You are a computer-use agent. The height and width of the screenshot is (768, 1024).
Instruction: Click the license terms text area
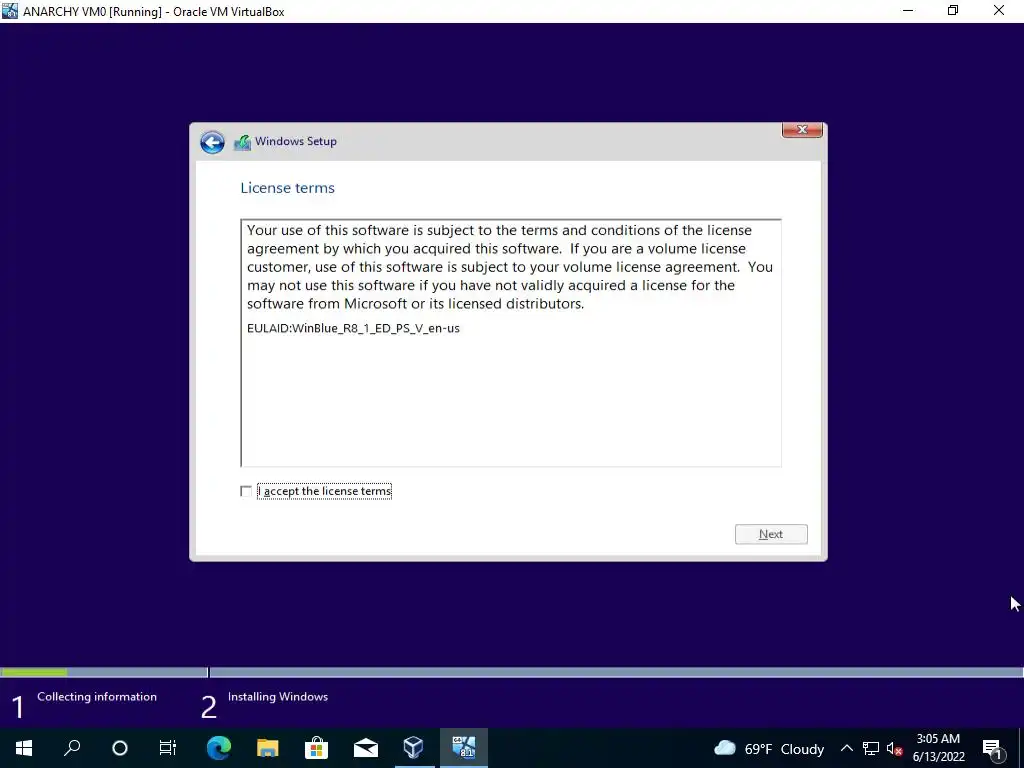pos(511,343)
